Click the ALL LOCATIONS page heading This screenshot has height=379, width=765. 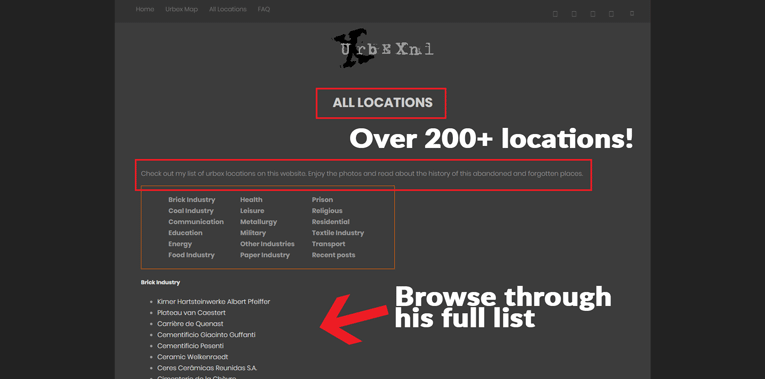(x=382, y=103)
